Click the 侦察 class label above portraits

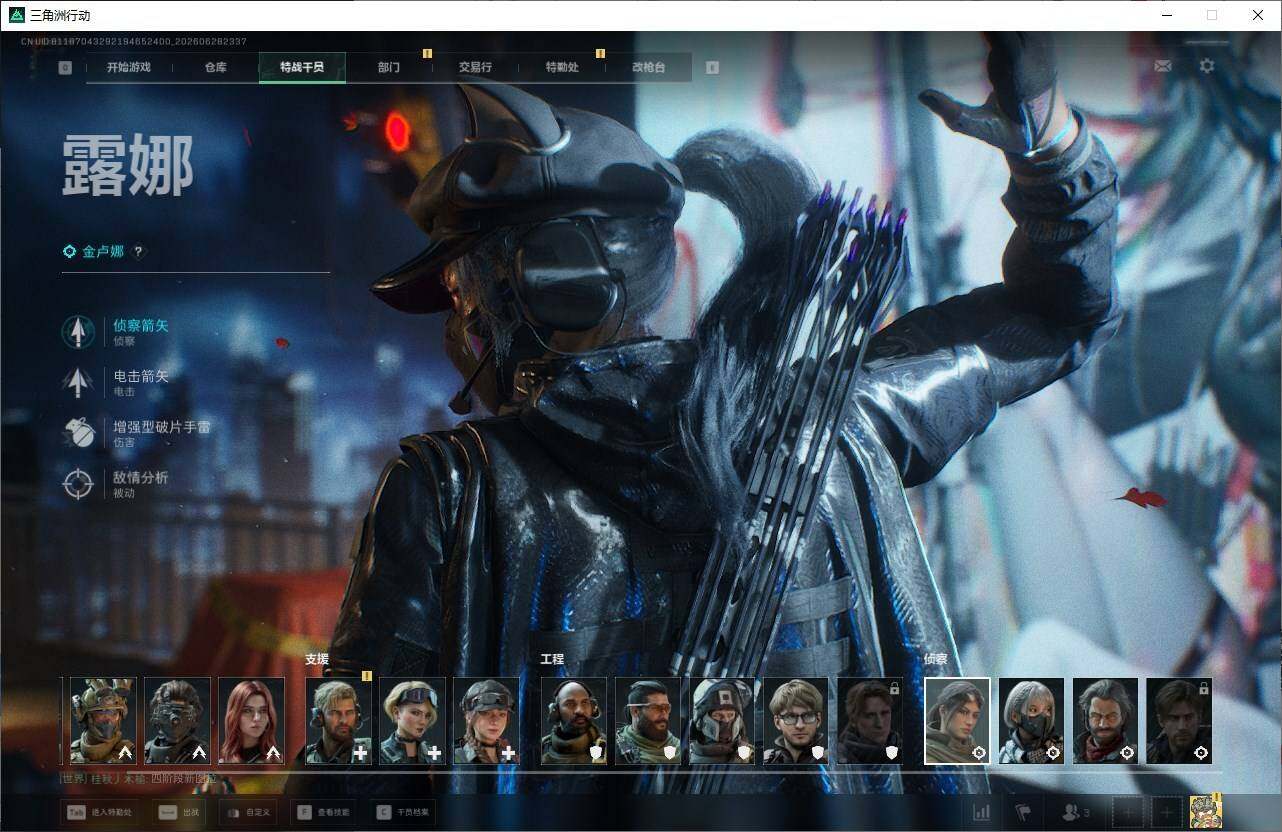click(x=936, y=660)
